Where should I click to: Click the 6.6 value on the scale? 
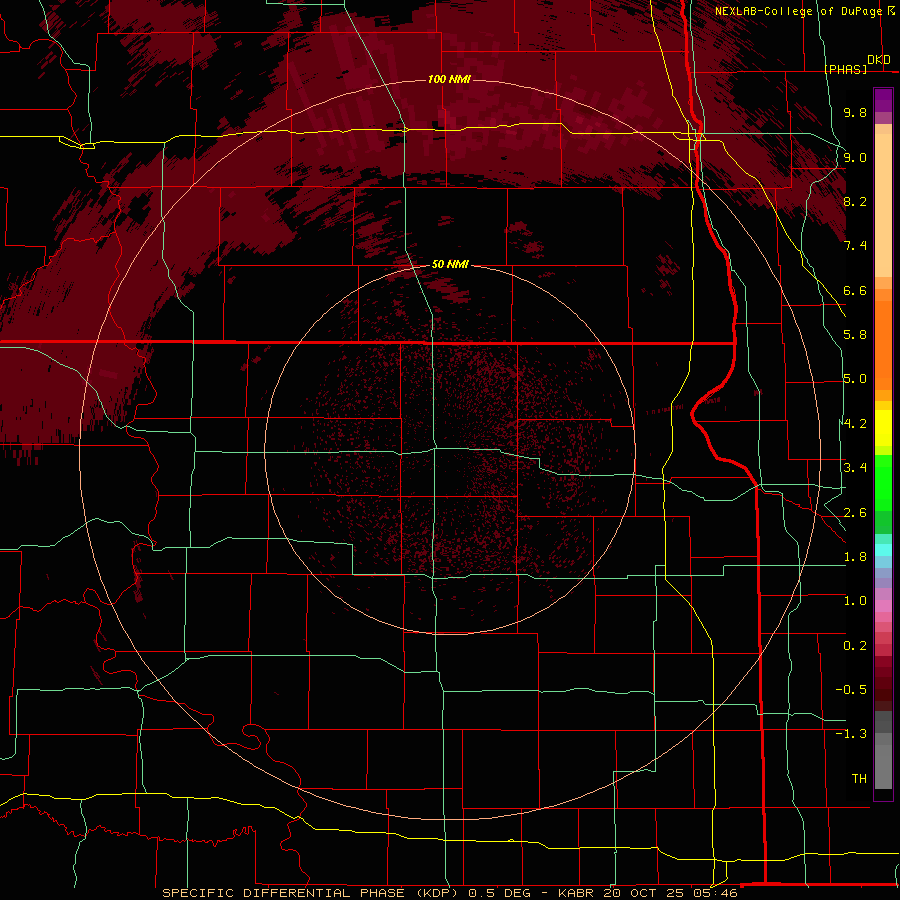click(855, 290)
